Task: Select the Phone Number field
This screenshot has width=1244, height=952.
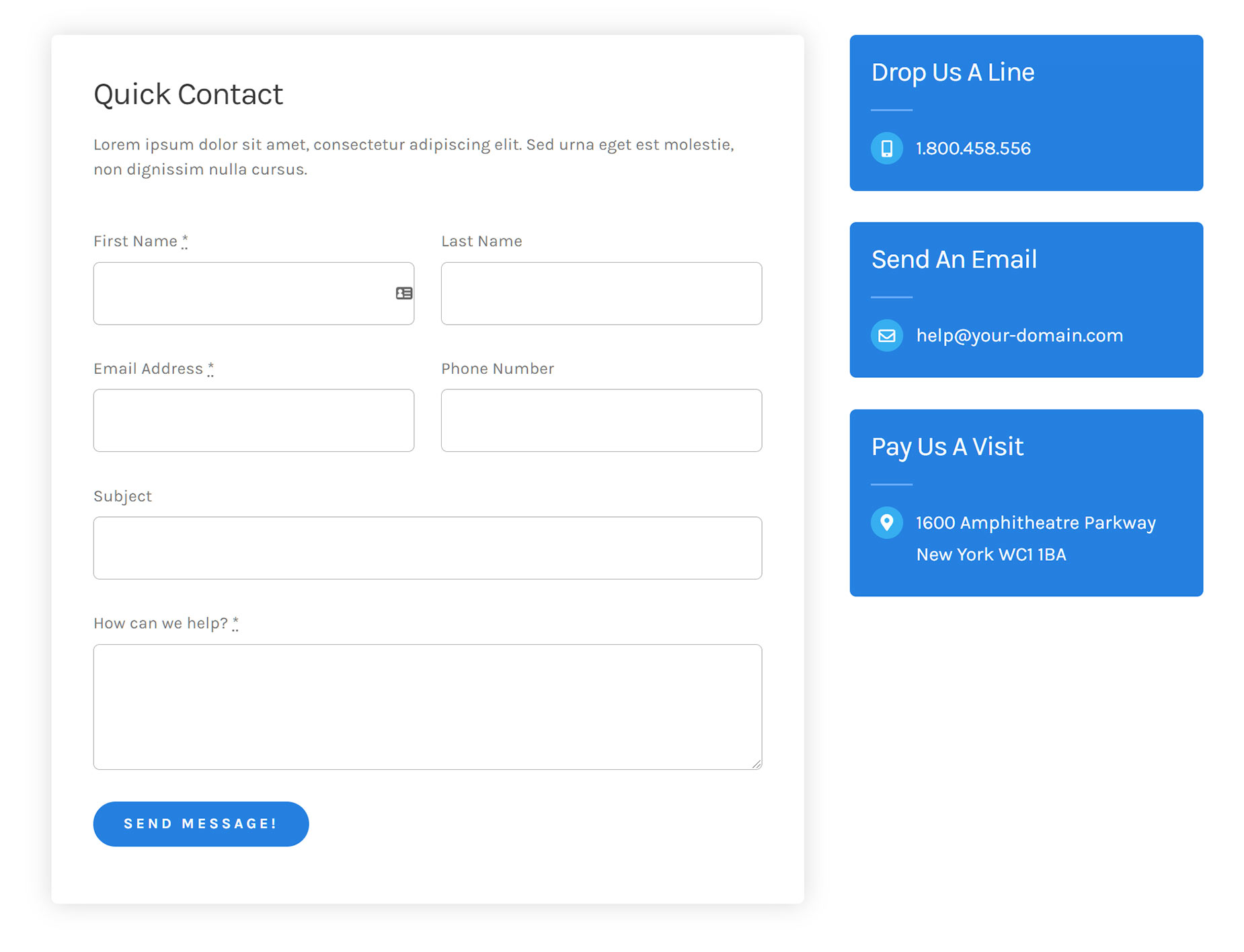Action: (601, 420)
